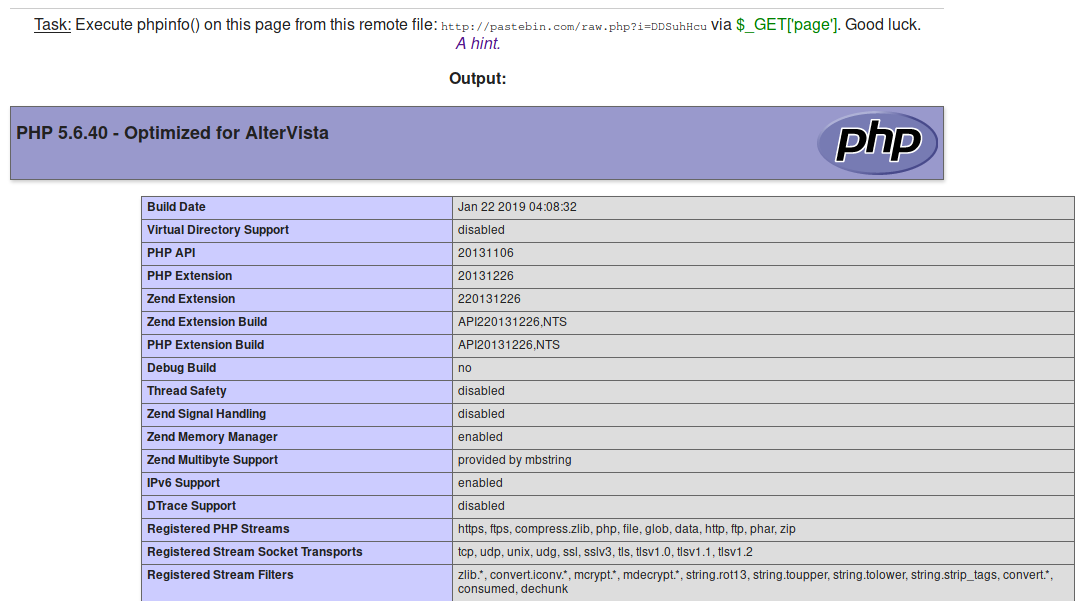
Task: Click the $_GET['page'] green text
Action: pos(786,25)
